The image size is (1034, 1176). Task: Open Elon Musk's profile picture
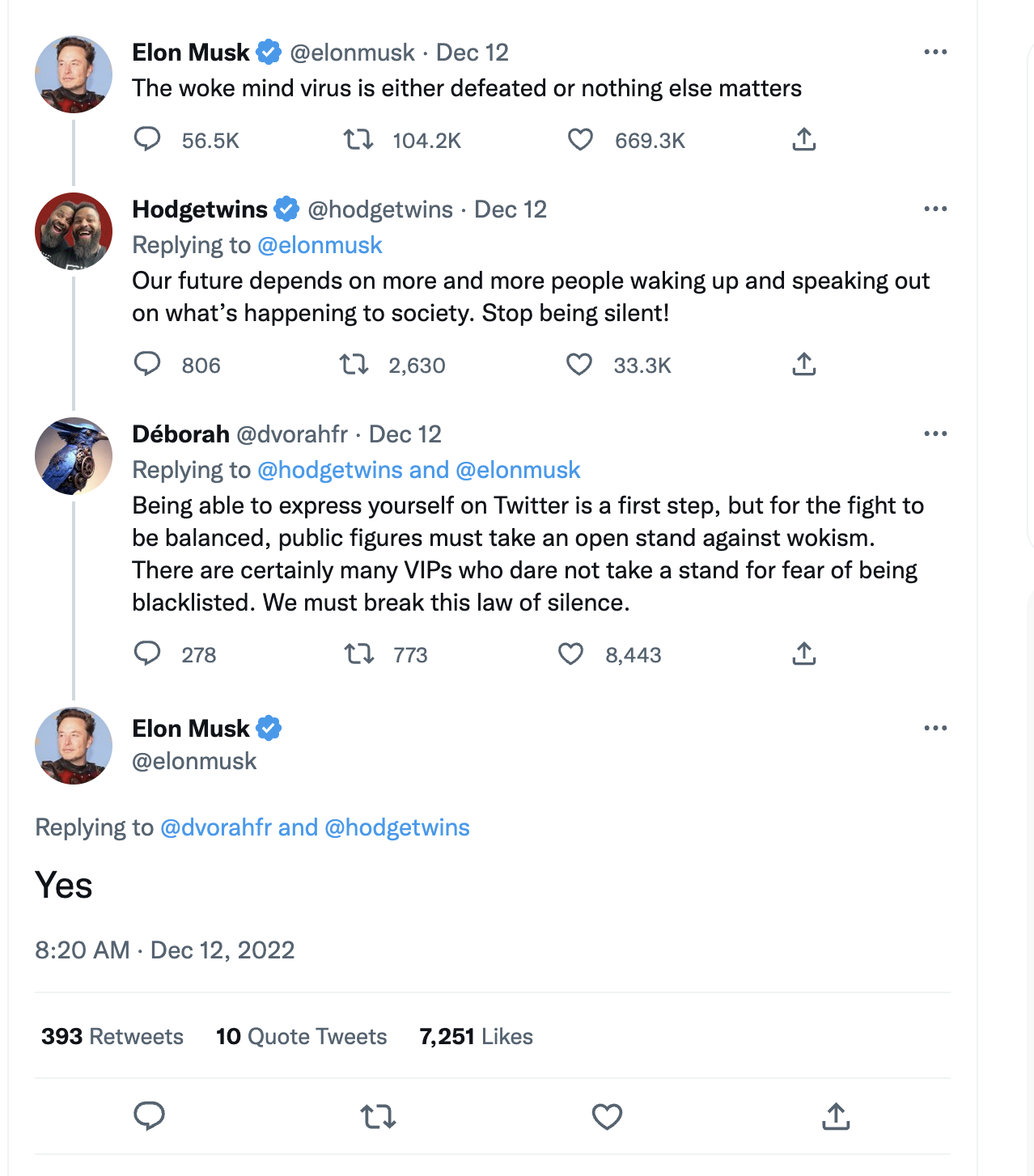pos(73,74)
